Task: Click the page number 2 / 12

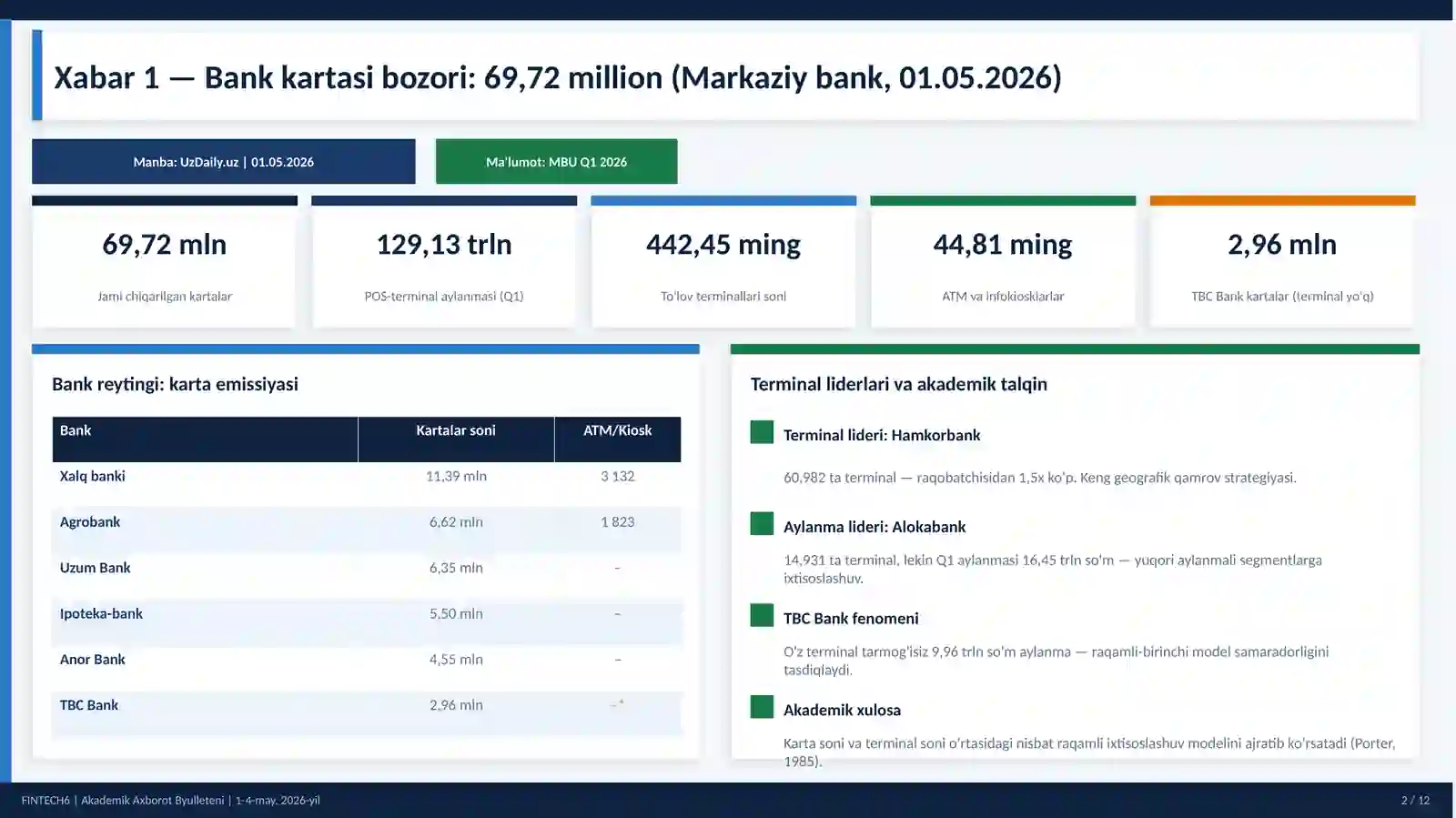Action: pos(1415,801)
